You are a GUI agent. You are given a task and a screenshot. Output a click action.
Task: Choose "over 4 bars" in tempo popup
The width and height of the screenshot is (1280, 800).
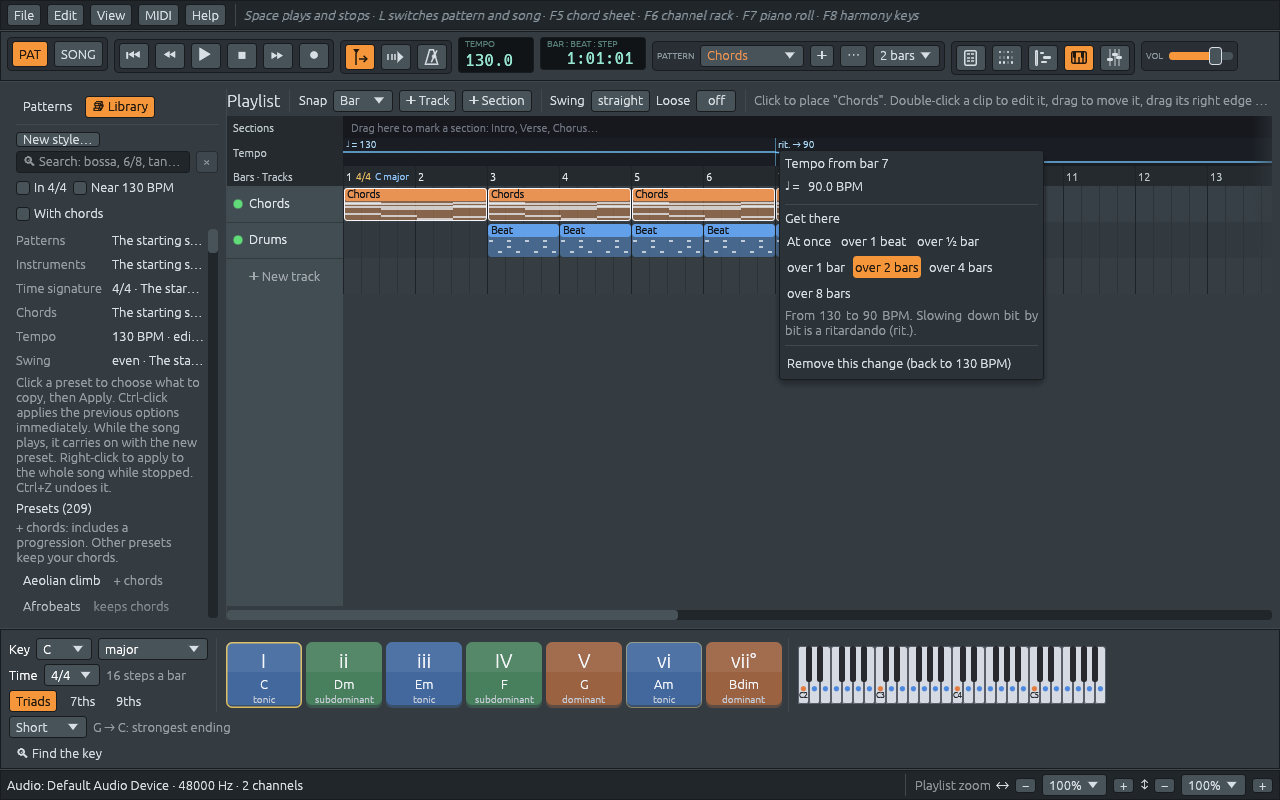[961, 268]
